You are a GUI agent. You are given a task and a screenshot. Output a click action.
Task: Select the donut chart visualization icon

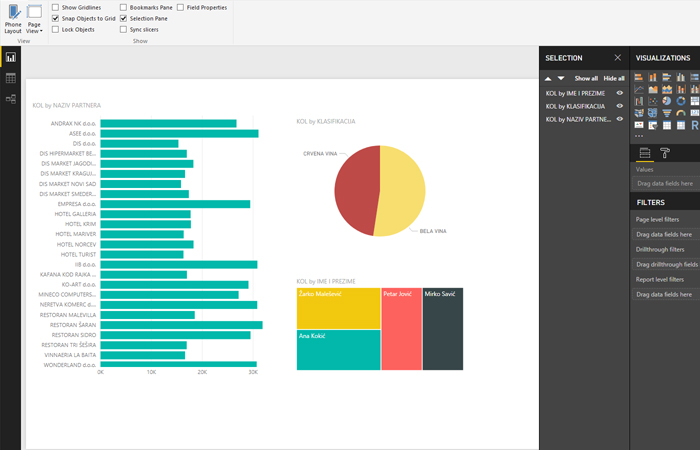681,101
